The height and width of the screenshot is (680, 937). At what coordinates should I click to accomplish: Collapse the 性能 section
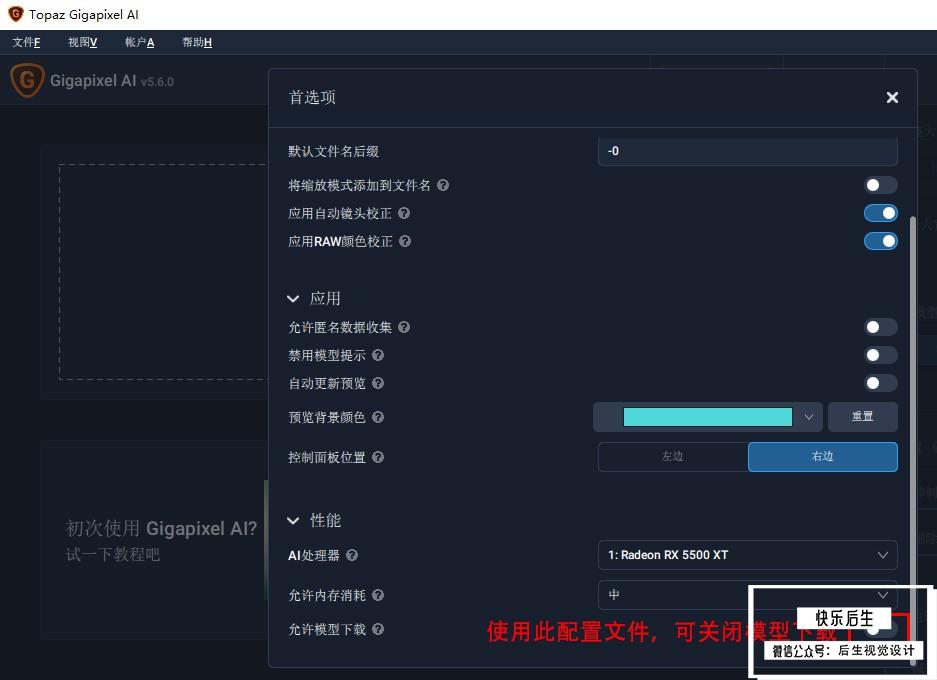click(x=293, y=521)
